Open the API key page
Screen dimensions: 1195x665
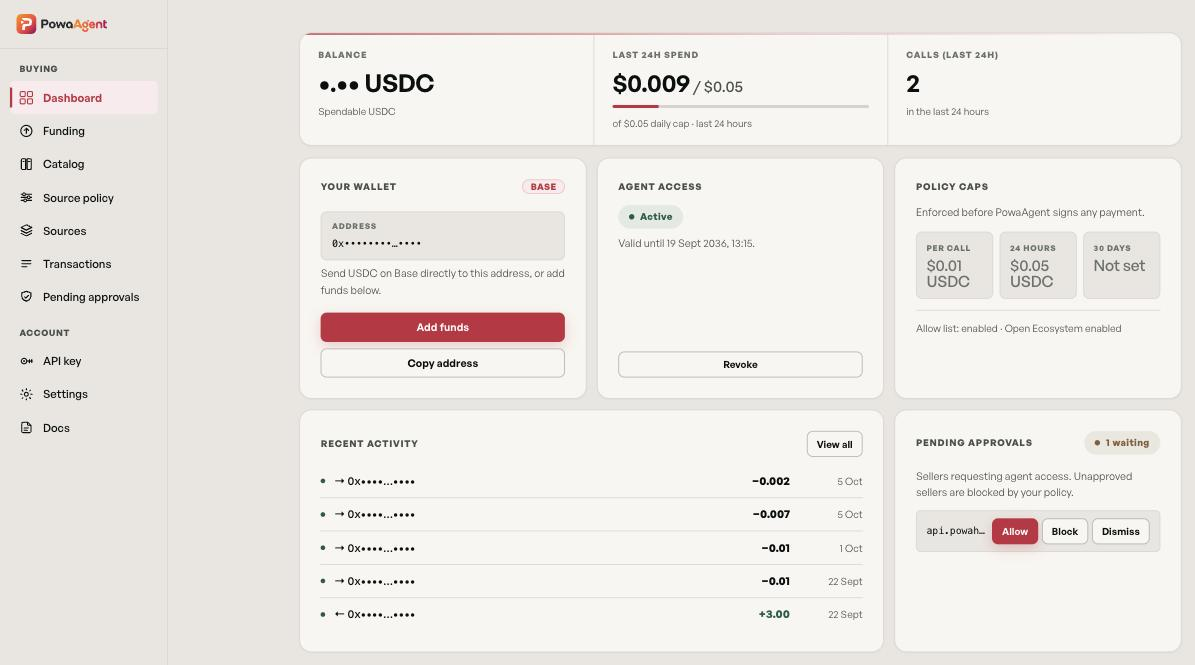click(84, 361)
